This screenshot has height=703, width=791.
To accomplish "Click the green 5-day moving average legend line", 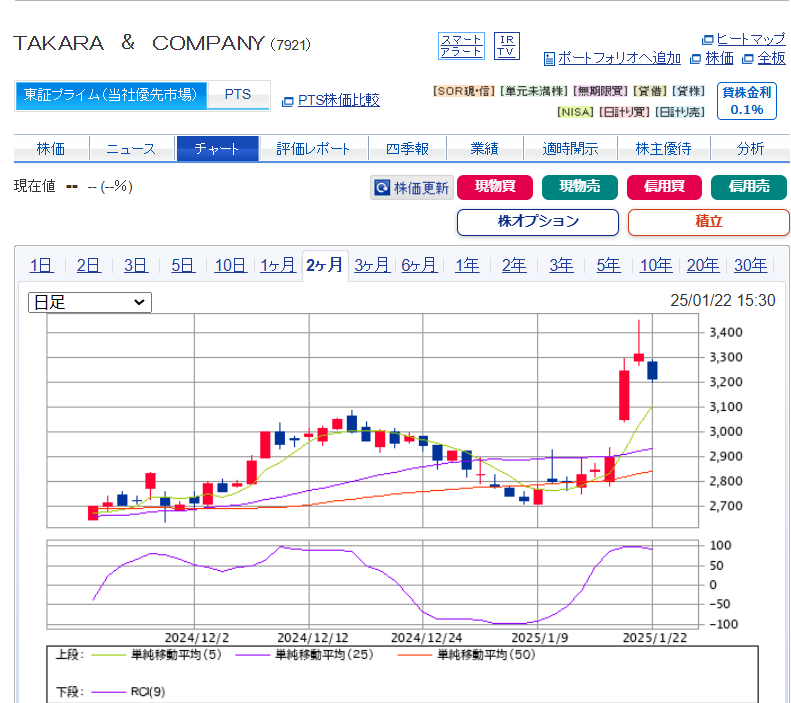I will (110, 655).
